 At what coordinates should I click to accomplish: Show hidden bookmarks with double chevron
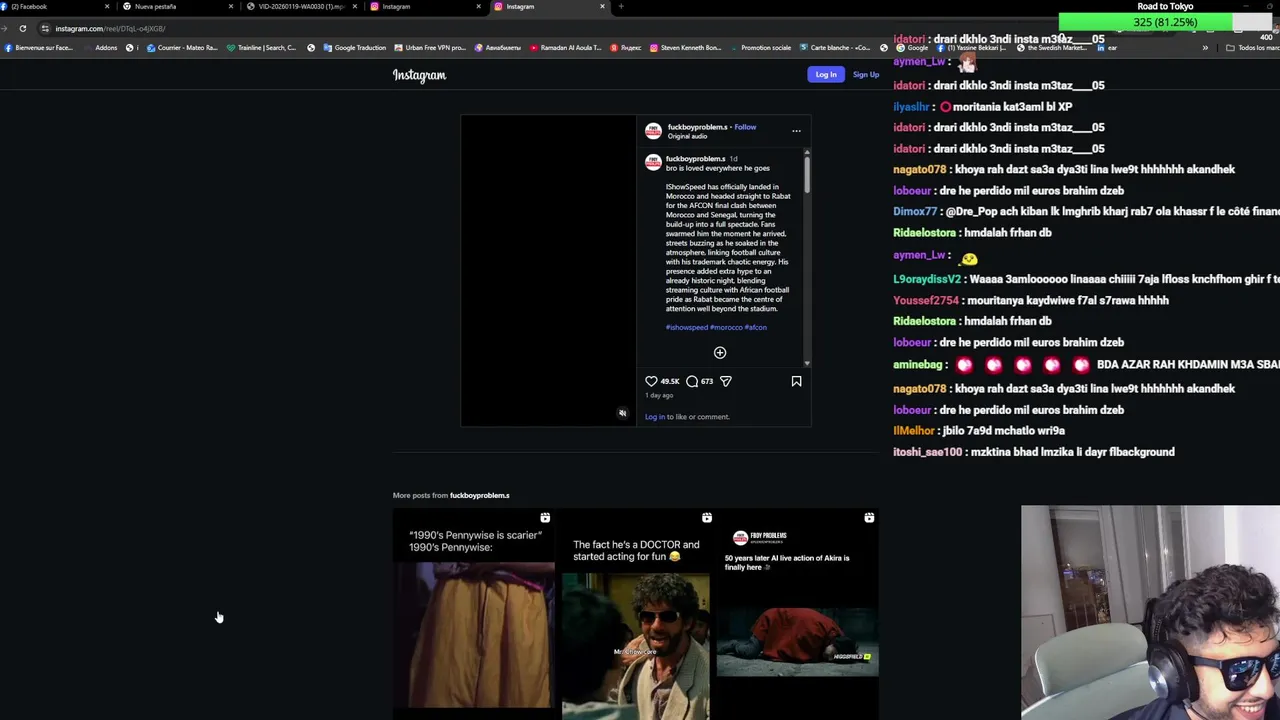click(1204, 48)
